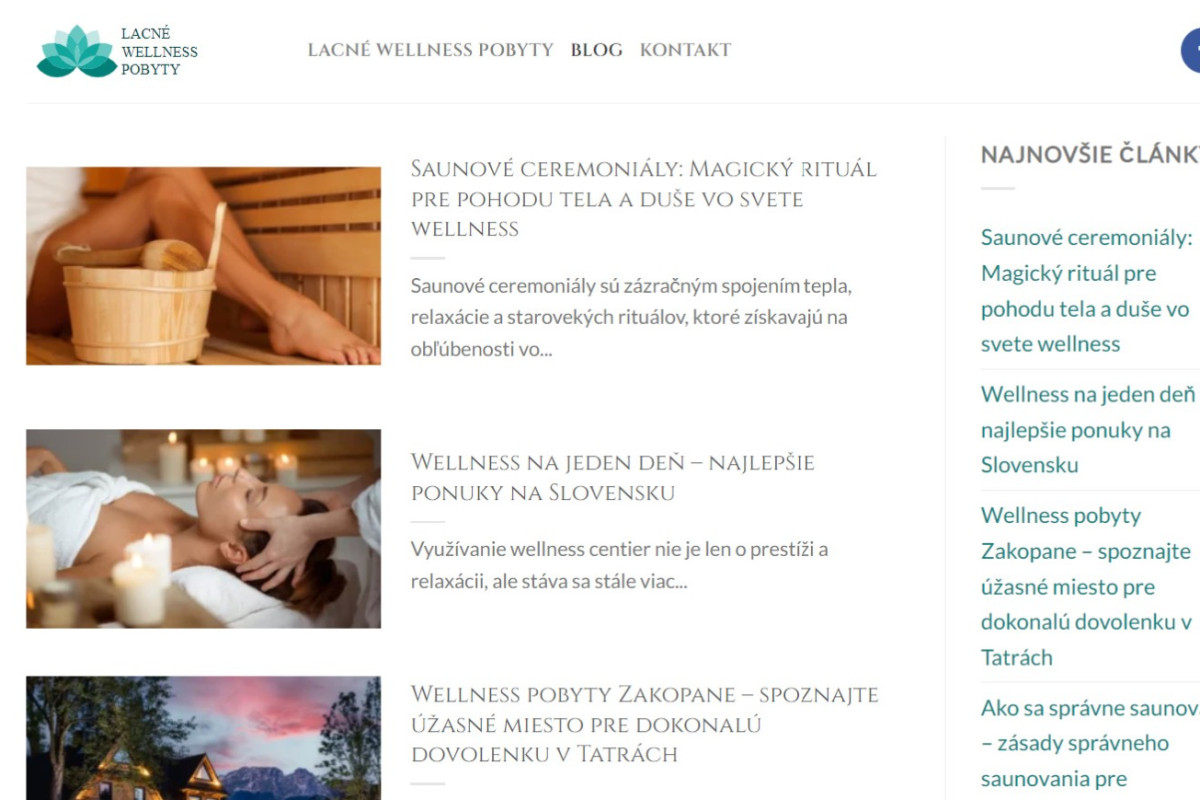This screenshot has width=1200, height=800.
Task: Click the lotus flower logo icon
Action: [x=77, y=51]
